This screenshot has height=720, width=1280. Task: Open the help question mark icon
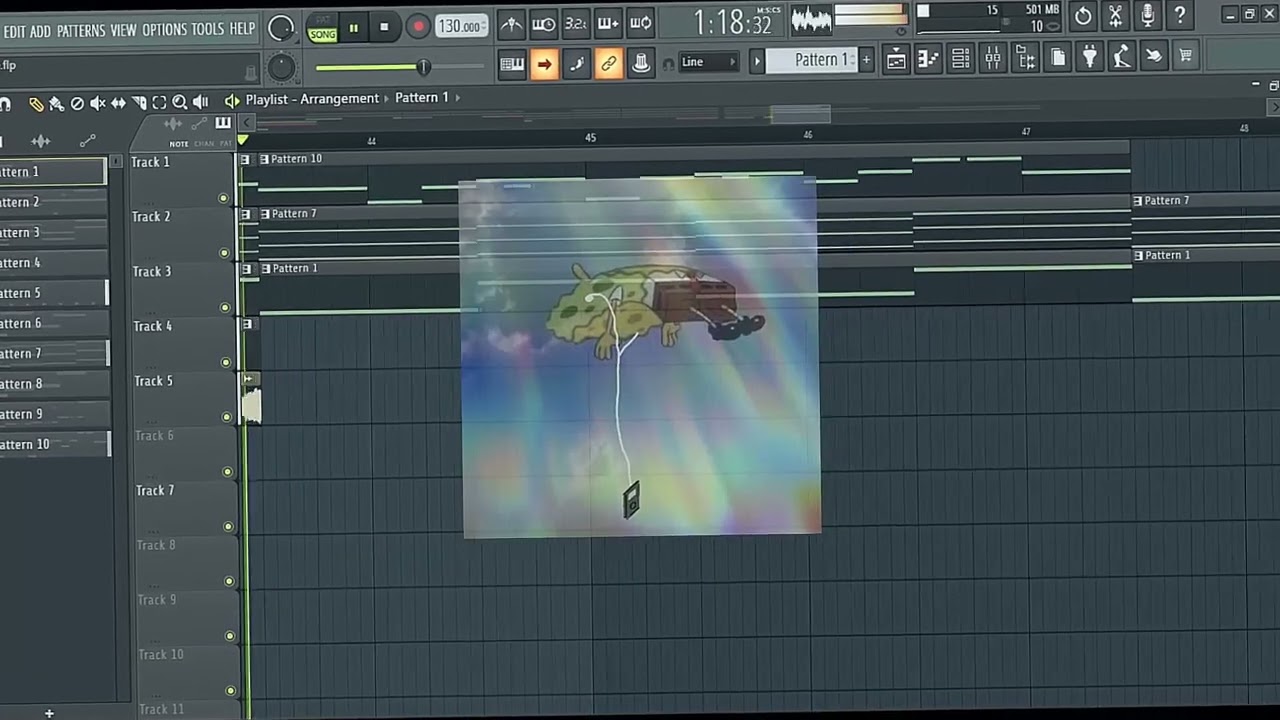pyautogui.click(x=1180, y=15)
